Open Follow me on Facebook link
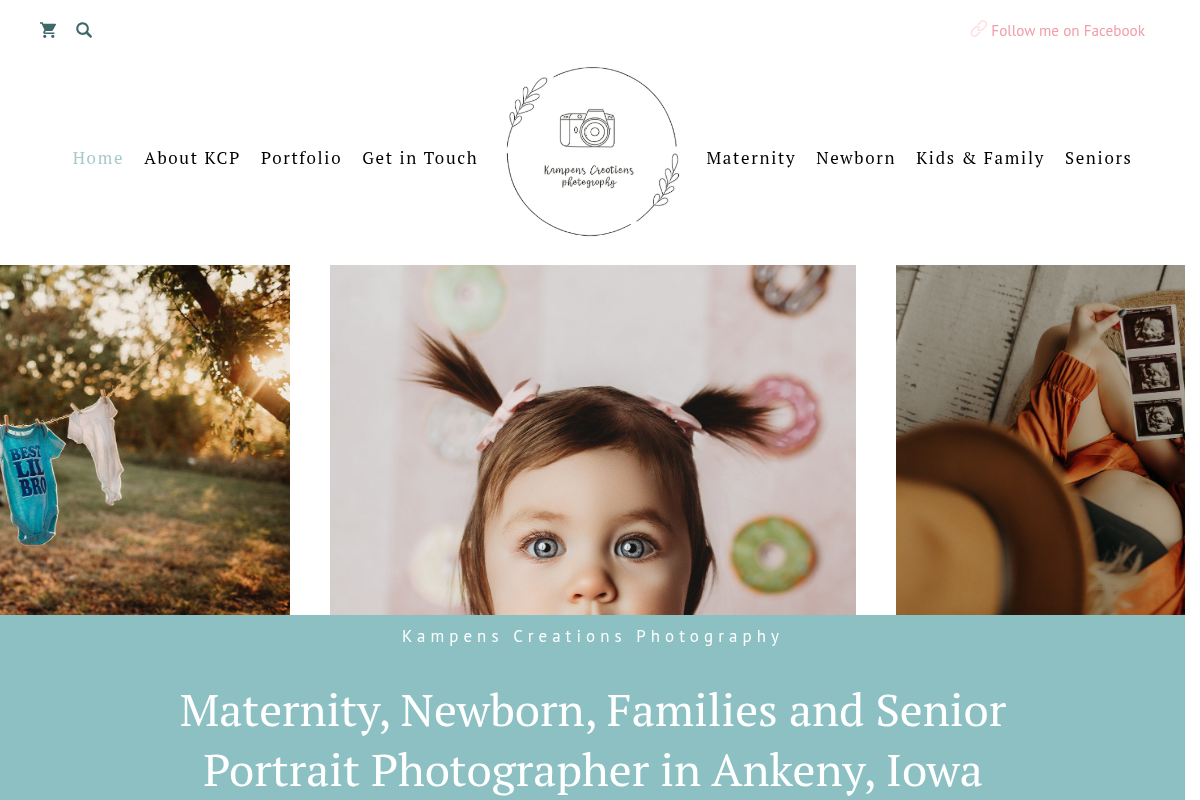The width and height of the screenshot is (1200, 800). (x=1067, y=31)
